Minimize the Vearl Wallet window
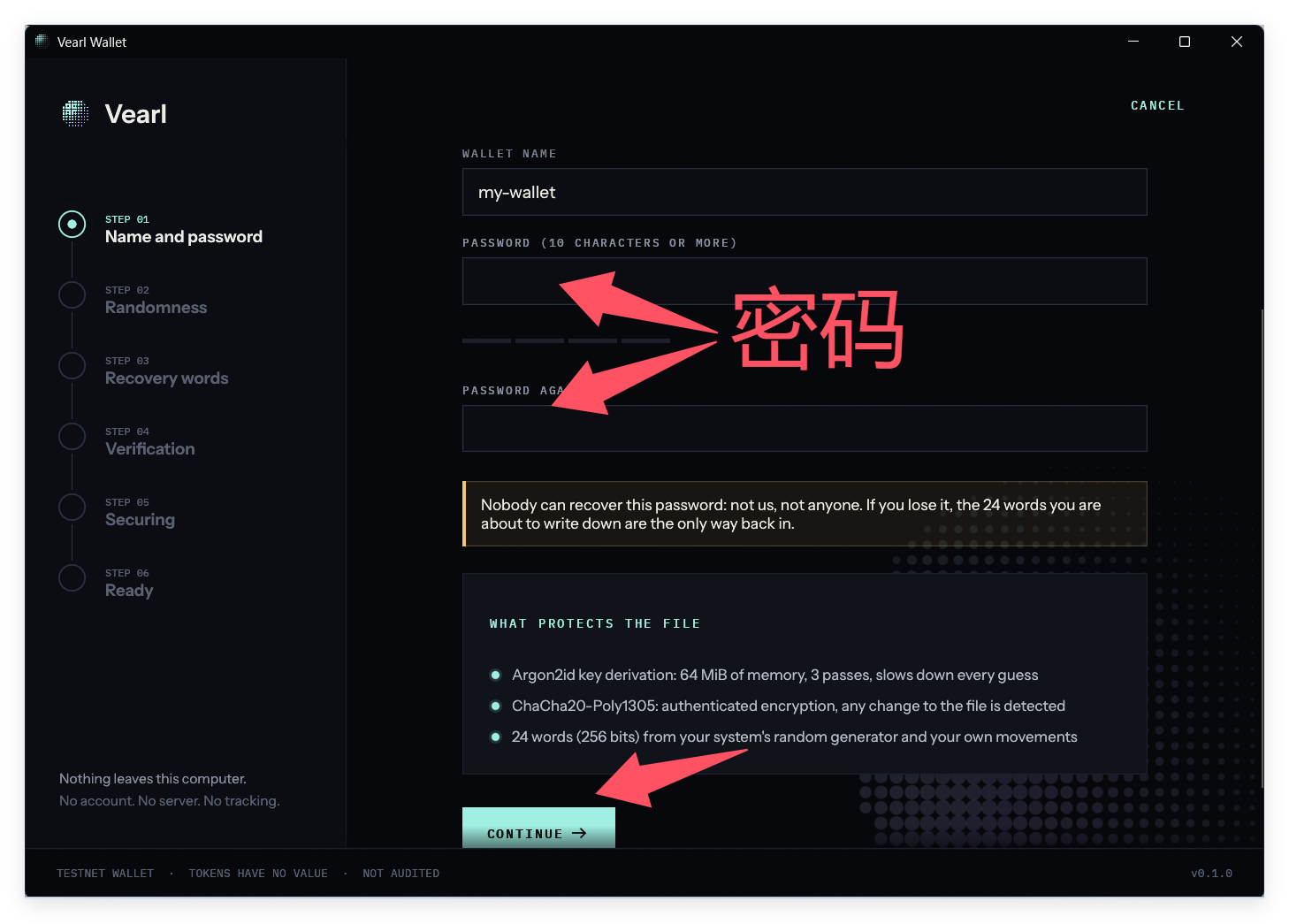 tap(1133, 42)
